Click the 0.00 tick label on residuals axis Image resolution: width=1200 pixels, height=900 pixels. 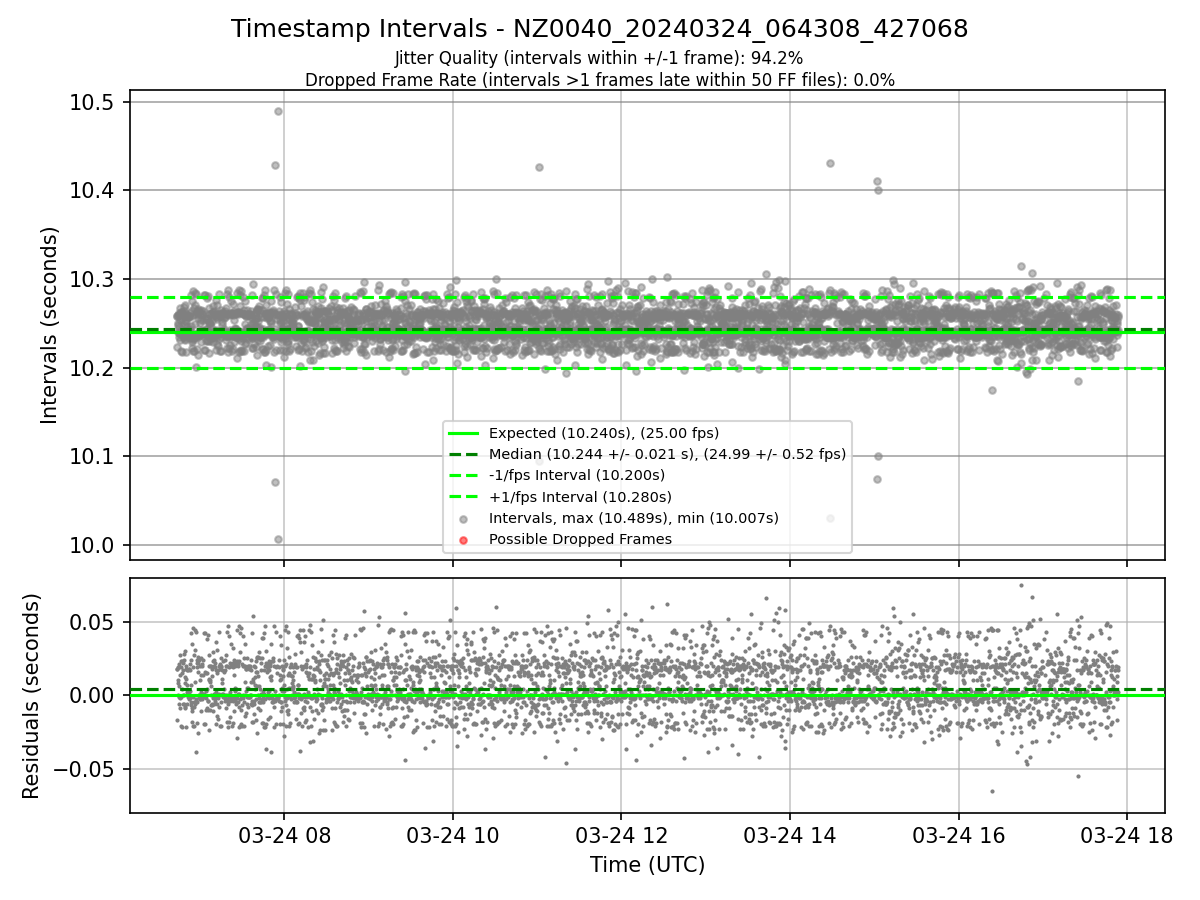(94, 695)
